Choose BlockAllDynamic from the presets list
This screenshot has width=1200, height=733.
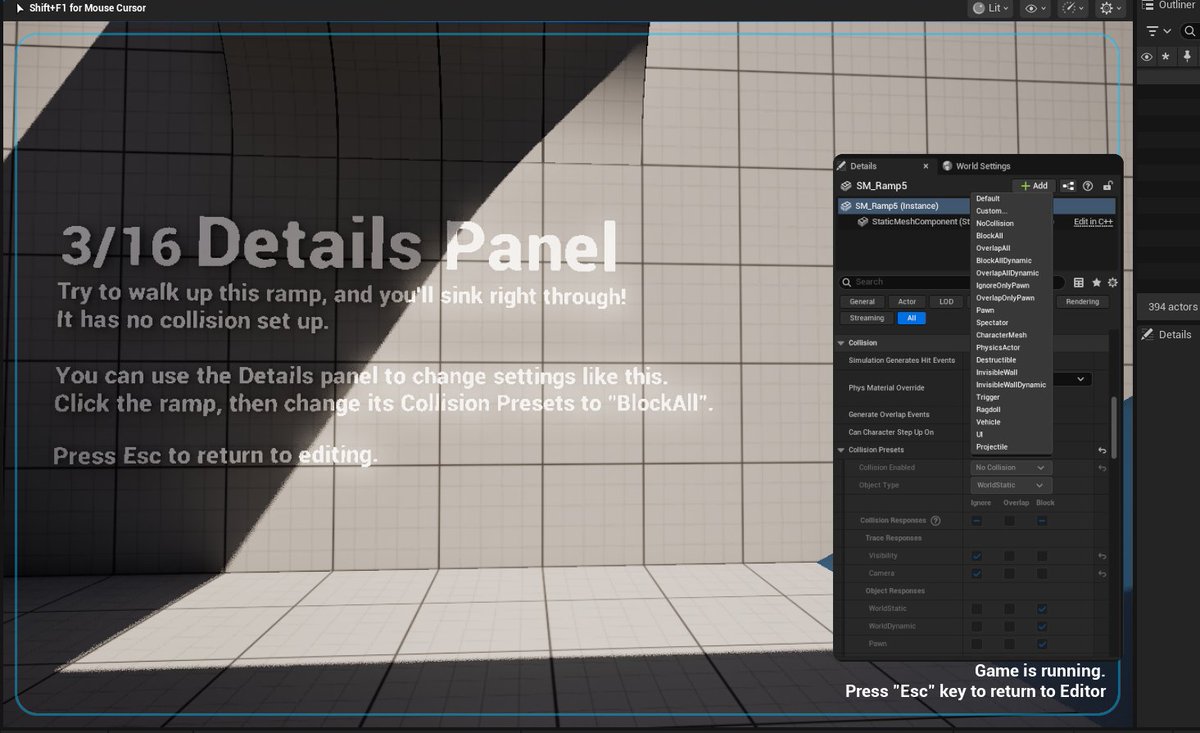pos(1005,260)
